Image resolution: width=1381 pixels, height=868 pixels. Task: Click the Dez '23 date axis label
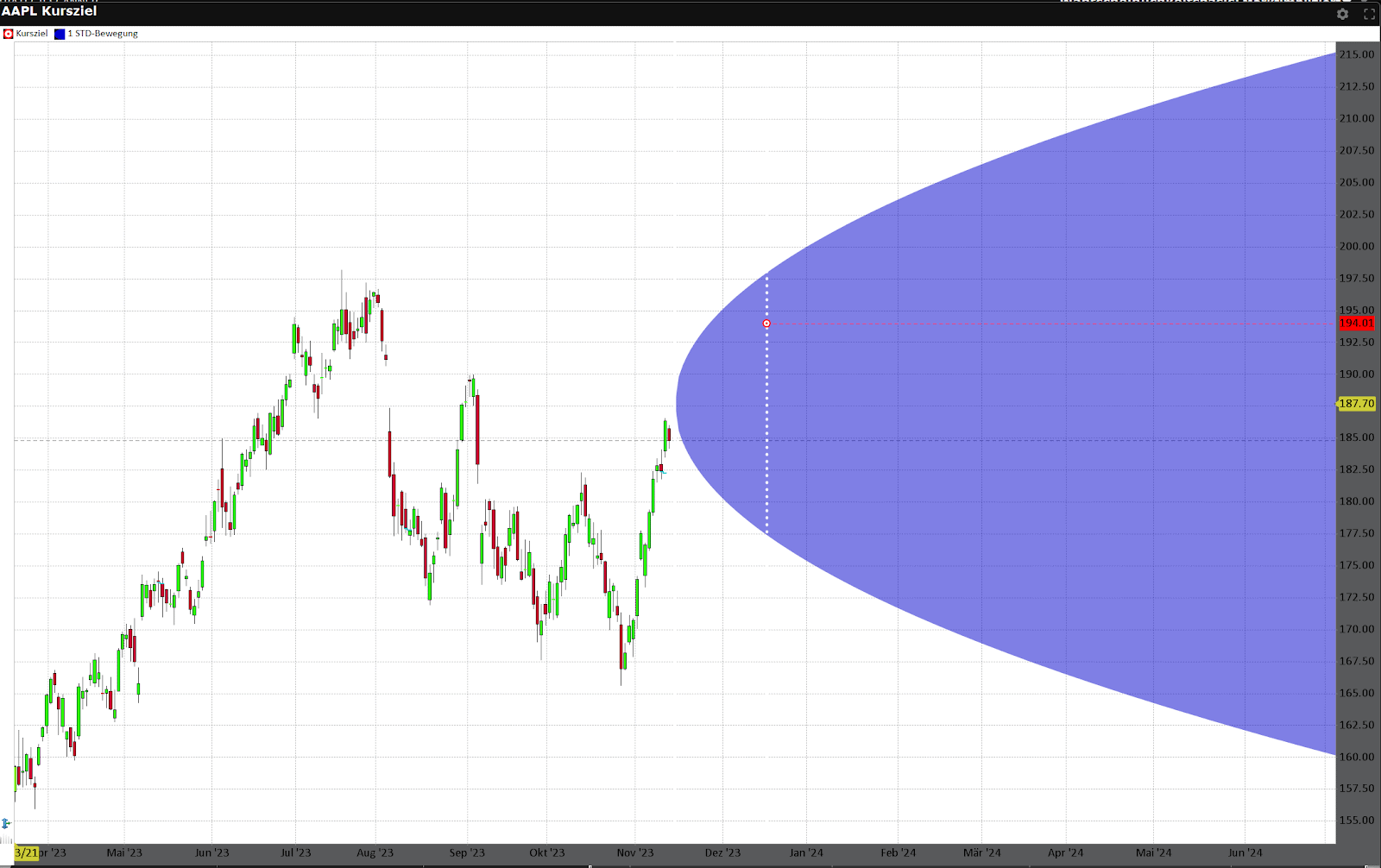722,852
